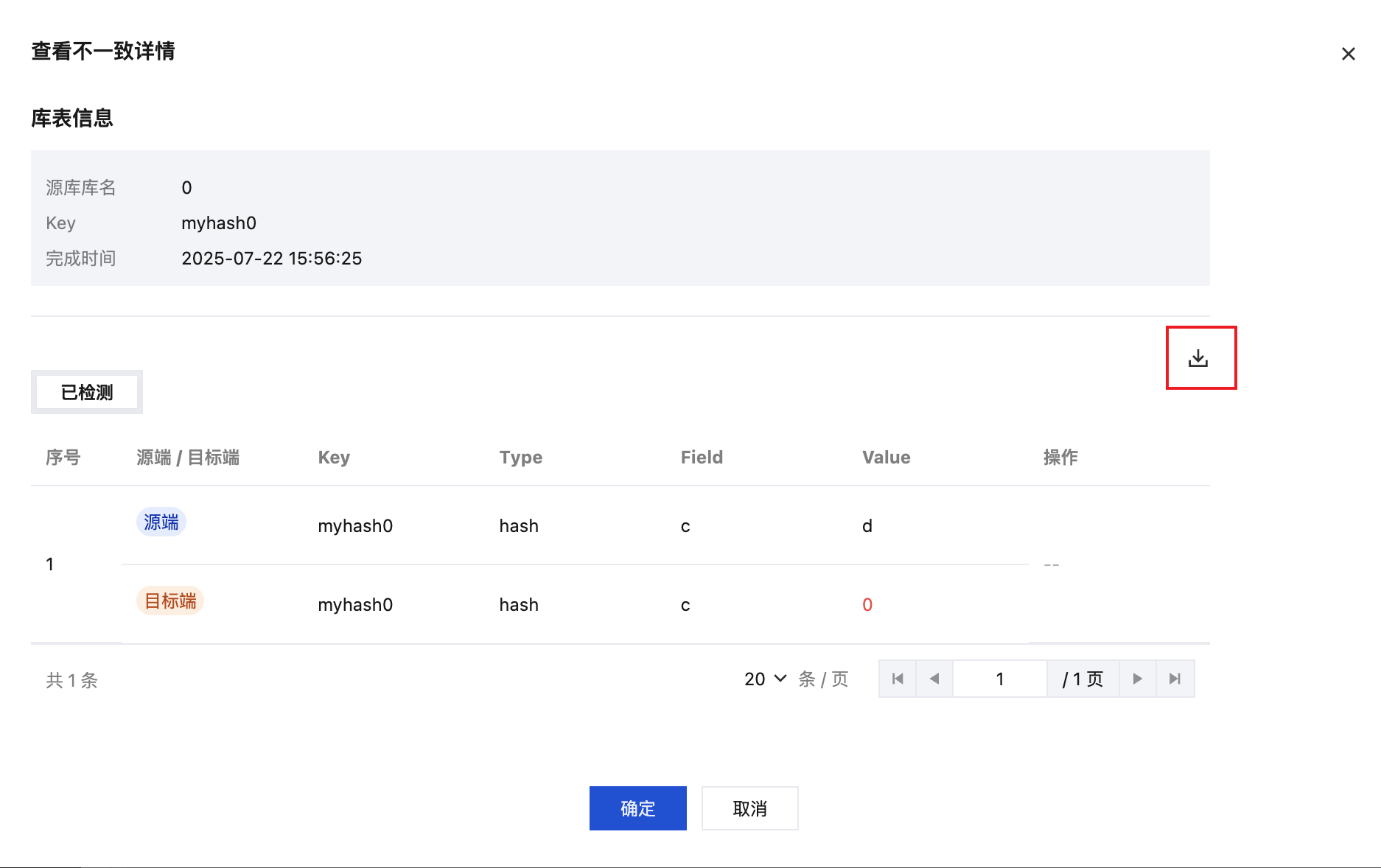Click the Type column header
Screen dimensions: 1381x868
(520, 458)
